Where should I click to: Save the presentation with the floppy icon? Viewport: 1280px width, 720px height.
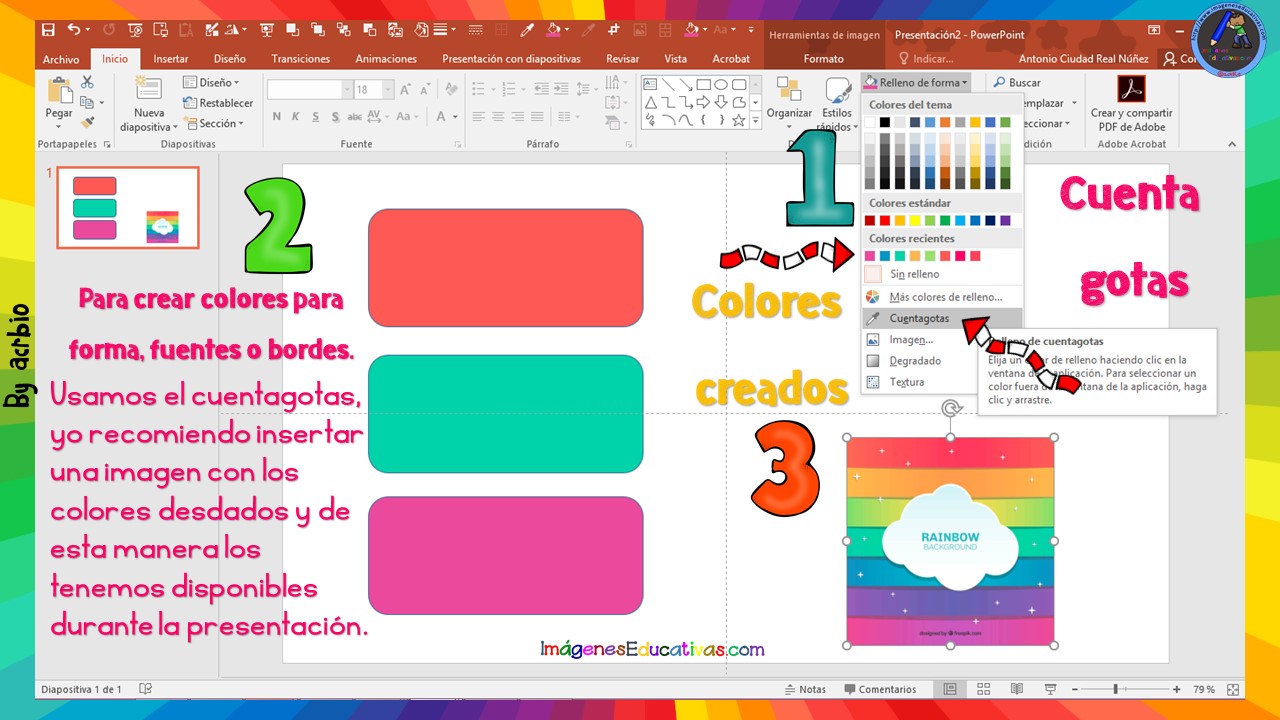pyautogui.click(x=48, y=31)
